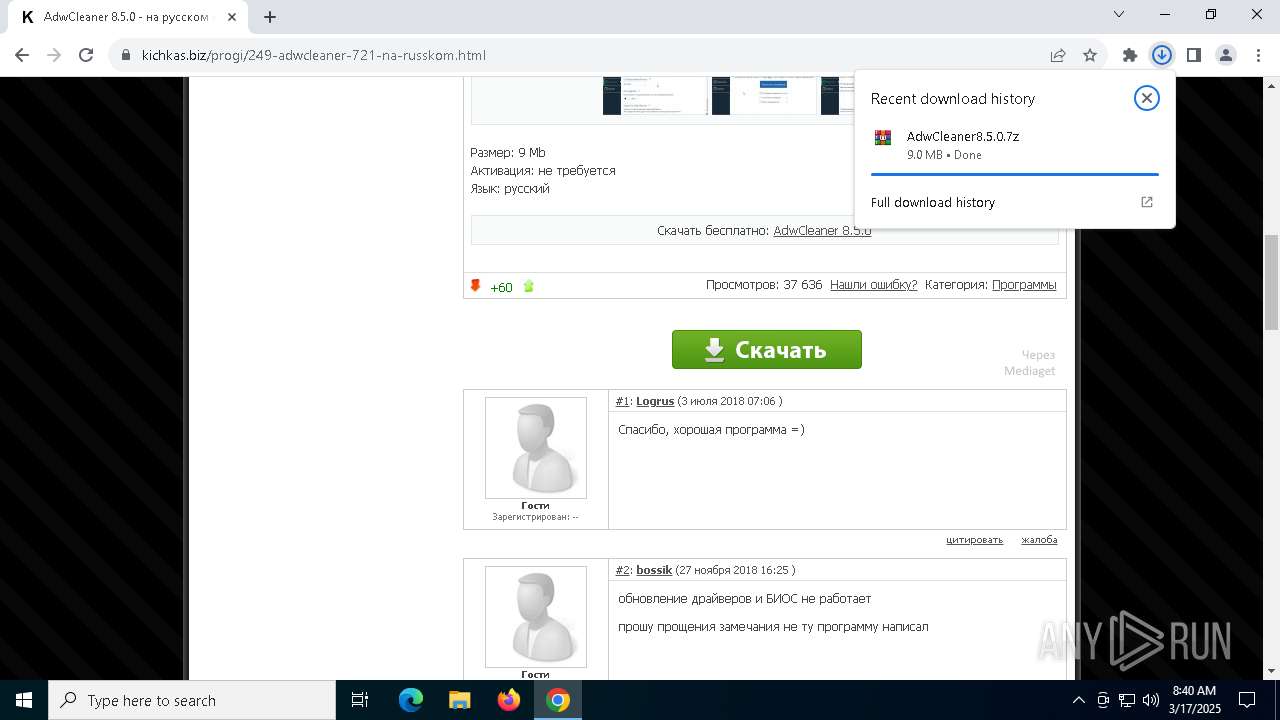Open comment #2 permalink

tap(622, 570)
